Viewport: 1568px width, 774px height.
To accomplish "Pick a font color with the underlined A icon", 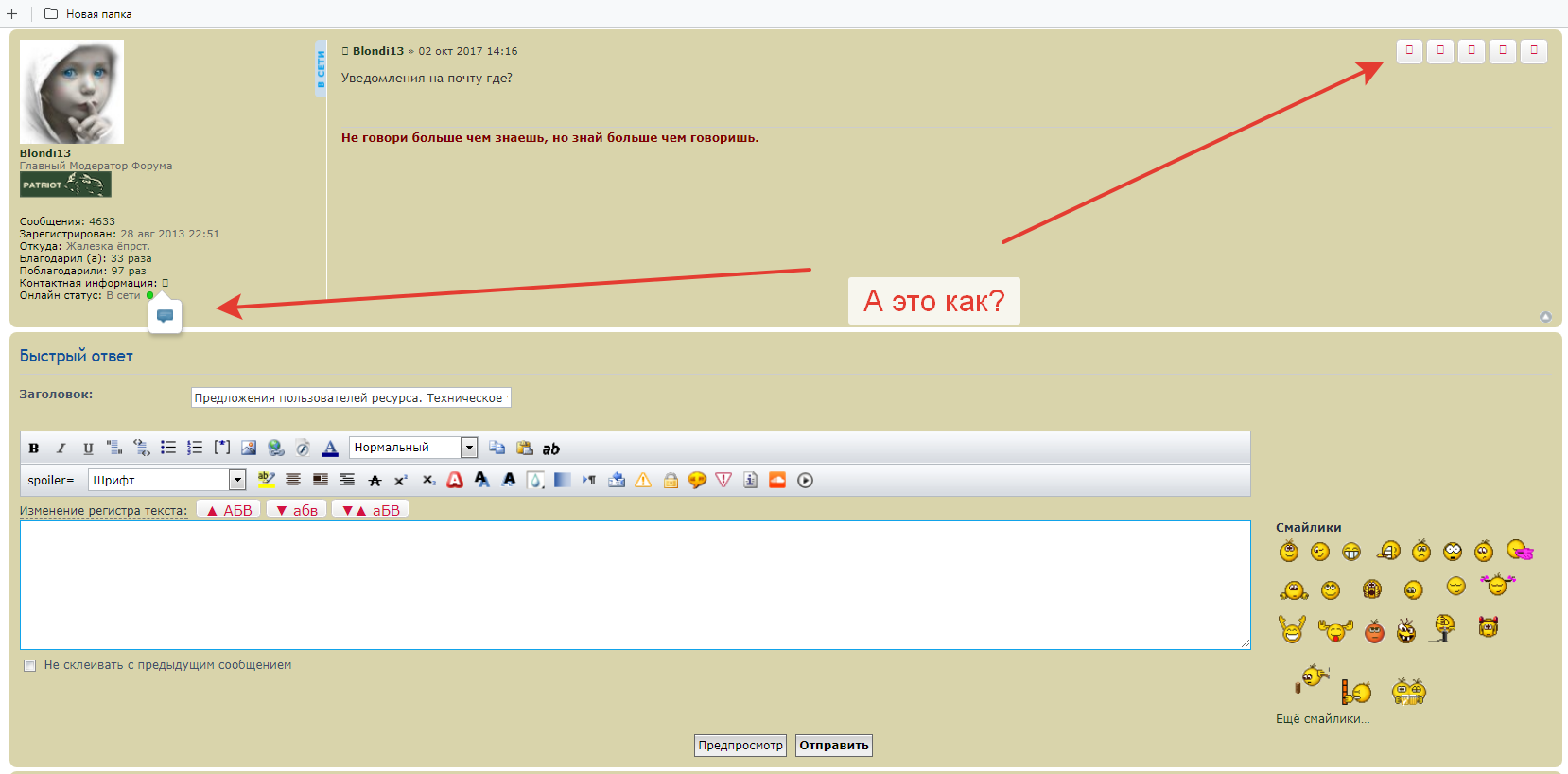I will [330, 449].
